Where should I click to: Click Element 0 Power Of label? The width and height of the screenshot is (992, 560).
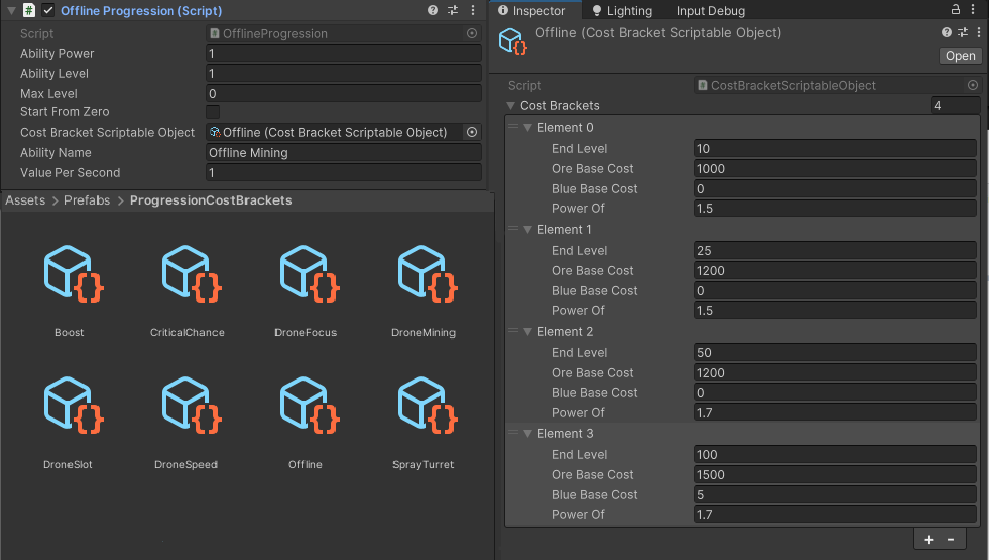[578, 209]
